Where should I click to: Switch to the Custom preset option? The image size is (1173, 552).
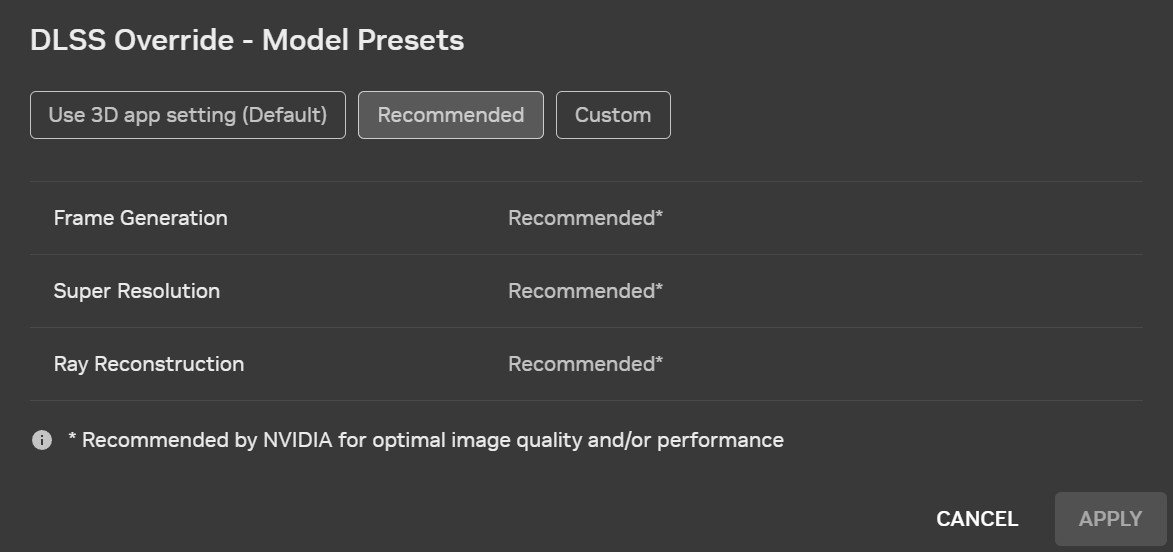click(x=613, y=115)
